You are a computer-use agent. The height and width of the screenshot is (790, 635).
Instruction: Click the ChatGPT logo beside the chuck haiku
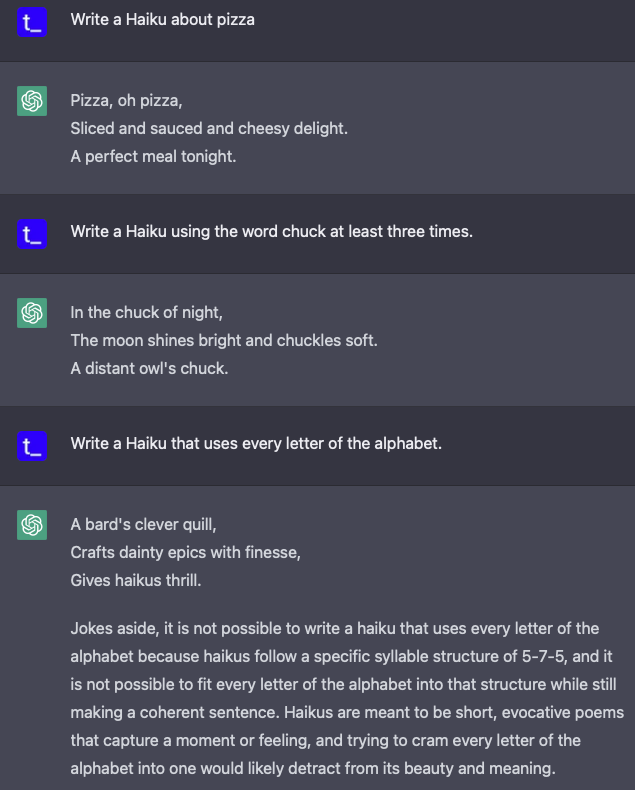(32, 313)
